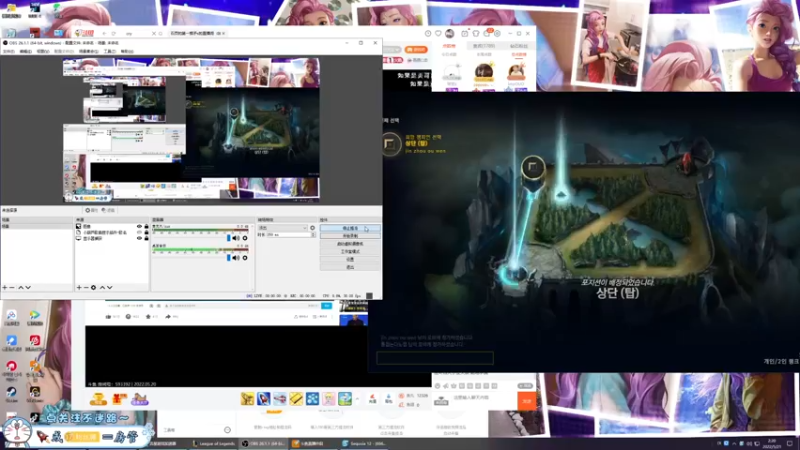Toggle the lock on first OBS source
Viewport: 800px width, 450px height.
point(146,226)
